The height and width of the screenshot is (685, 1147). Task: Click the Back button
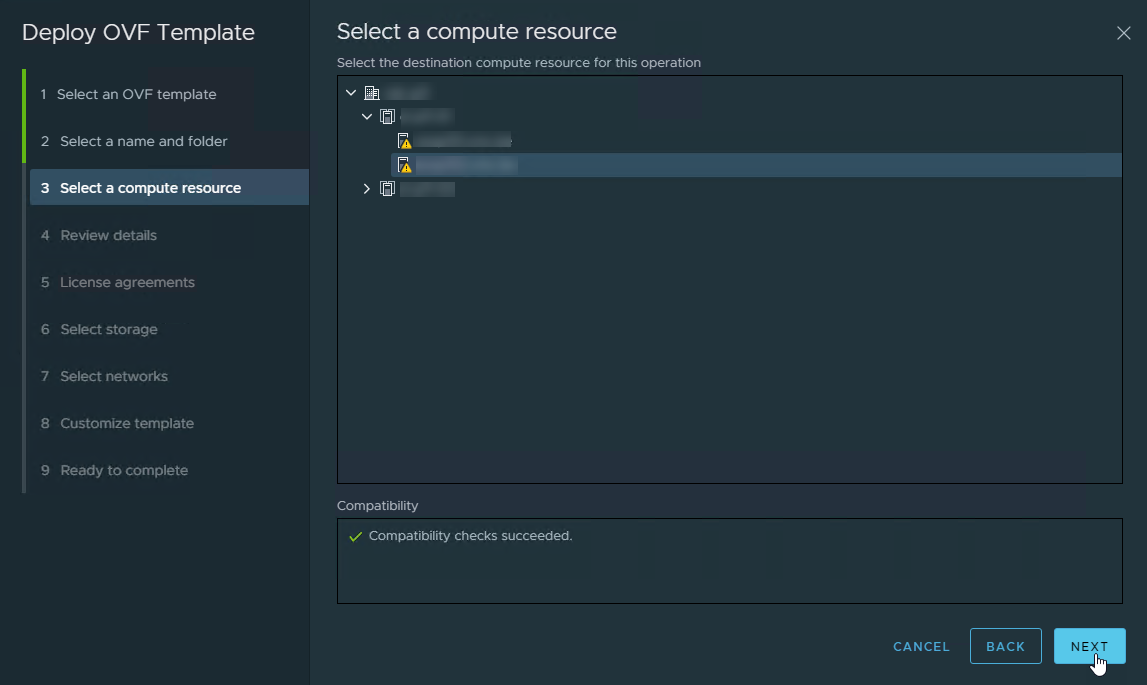pyautogui.click(x=1005, y=646)
